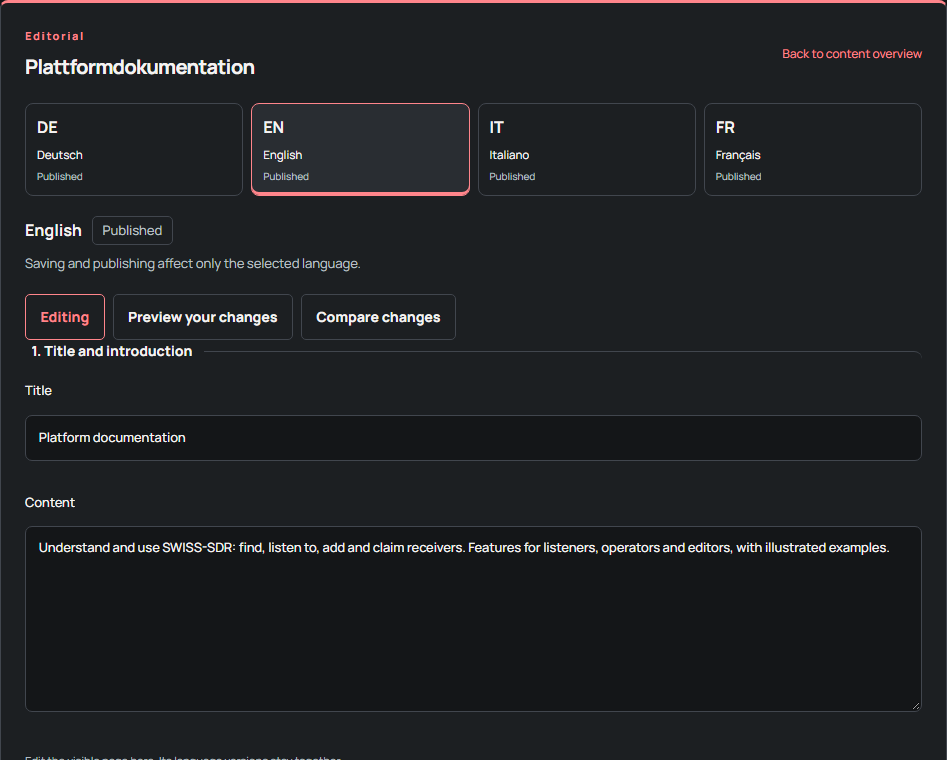Focus the Title input field
This screenshot has height=760, width=947.
point(473,438)
